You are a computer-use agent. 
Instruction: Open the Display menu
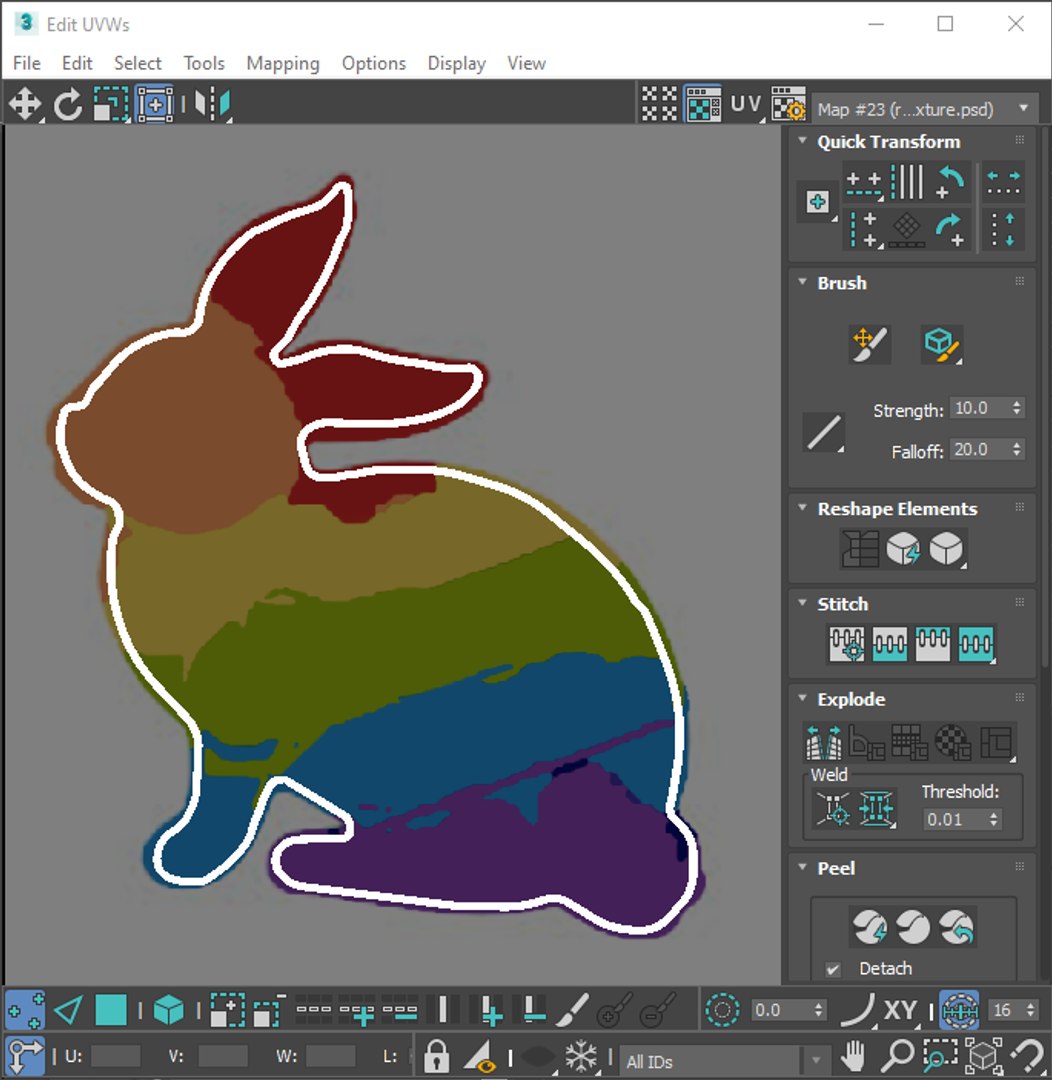[457, 63]
